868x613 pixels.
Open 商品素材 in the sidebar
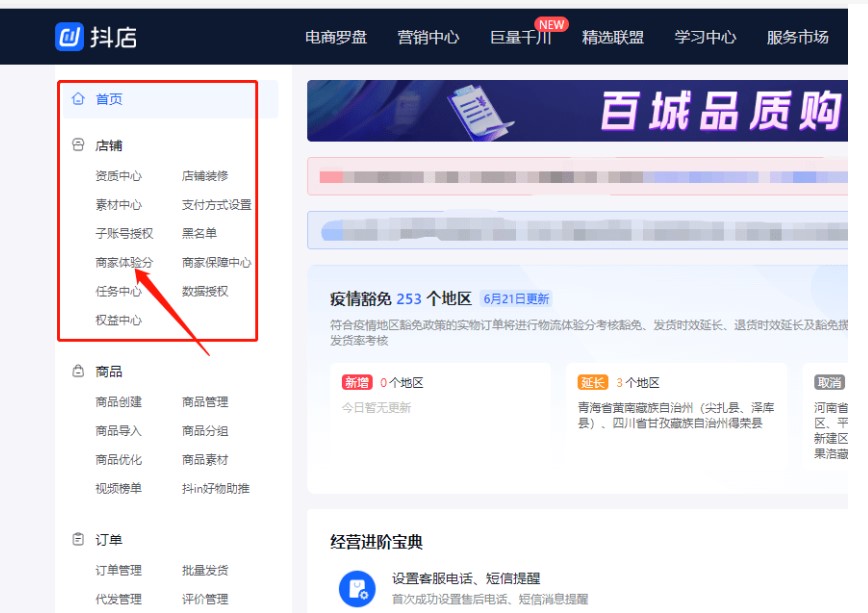pyautogui.click(x=205, y=459)
